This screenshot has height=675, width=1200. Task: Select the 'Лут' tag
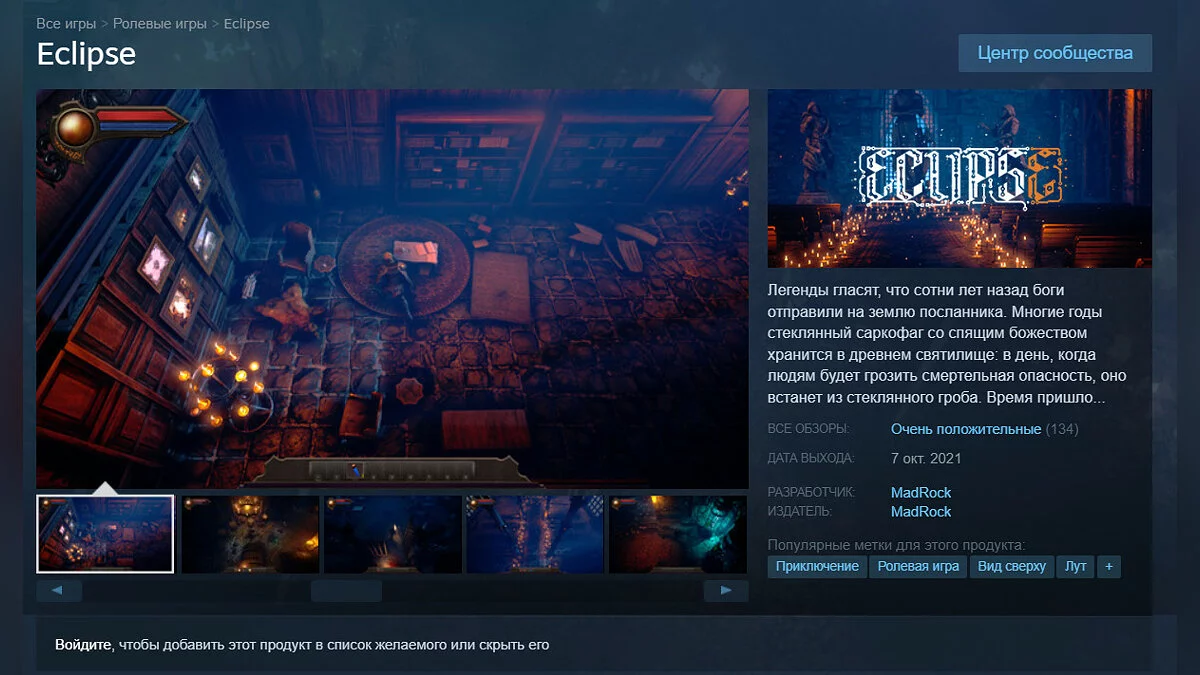tap(1075, 566)
